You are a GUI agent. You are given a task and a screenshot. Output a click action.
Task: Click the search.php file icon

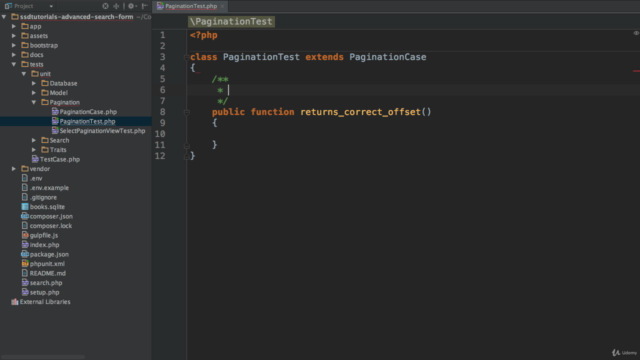tap(25, 282)
